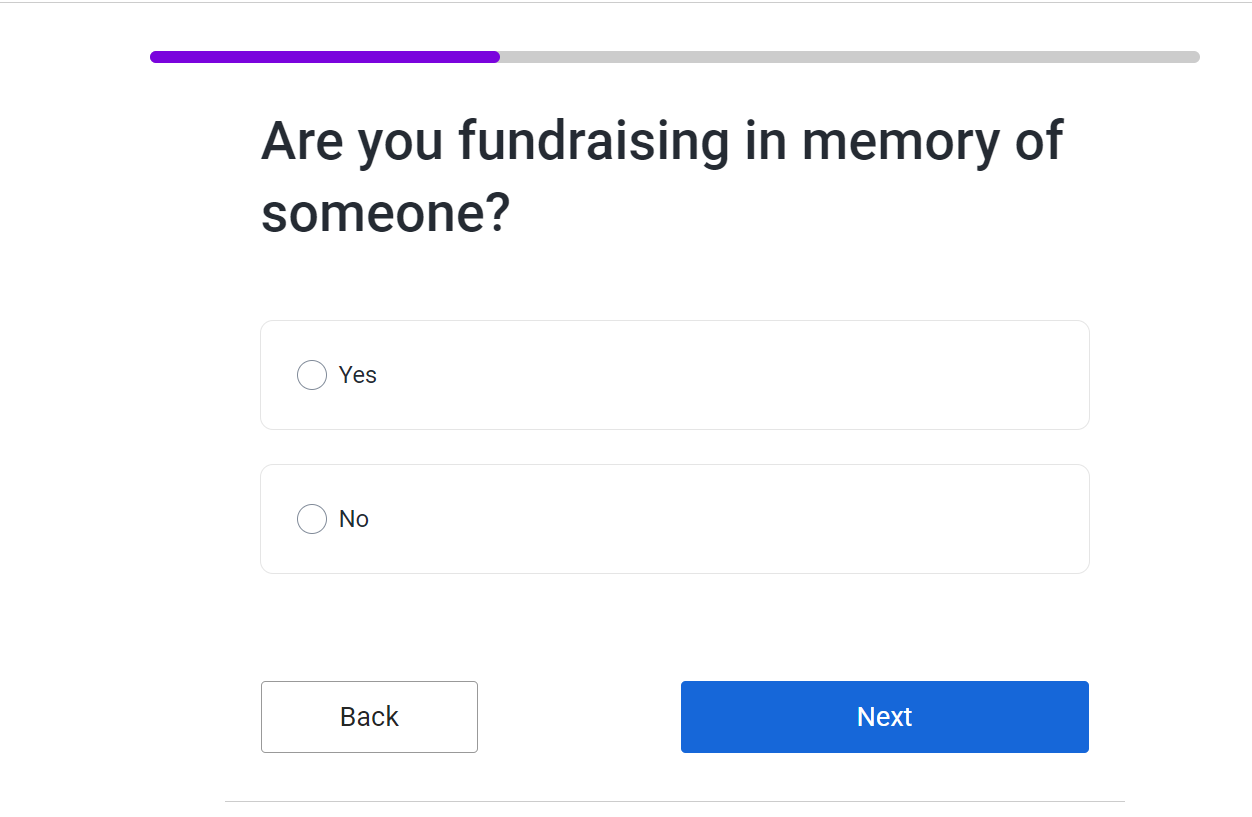Image resolution: width=1252 pixels, height=817 pixels.
Task: Click the gray unfilled progress bar segment
Action: pyautogui.click(x=850, y=57)
